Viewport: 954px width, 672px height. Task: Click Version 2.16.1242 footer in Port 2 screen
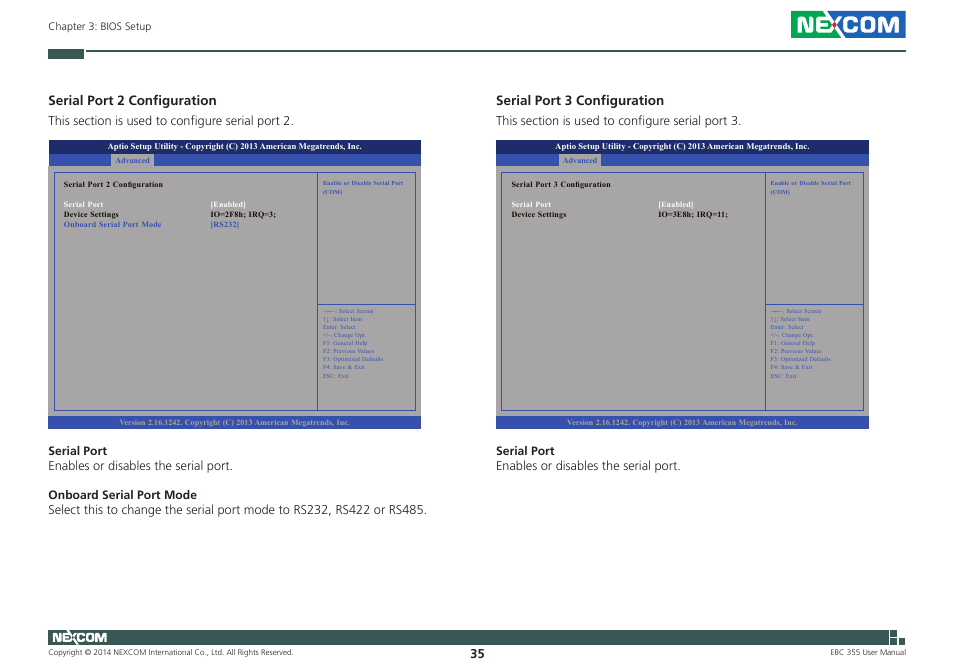tap(234, 422)
